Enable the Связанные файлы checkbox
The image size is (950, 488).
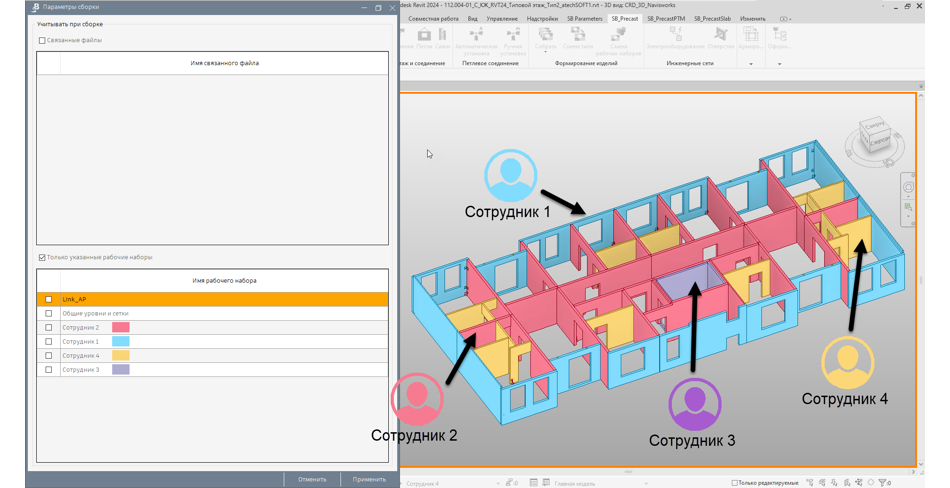coord(42,41)
